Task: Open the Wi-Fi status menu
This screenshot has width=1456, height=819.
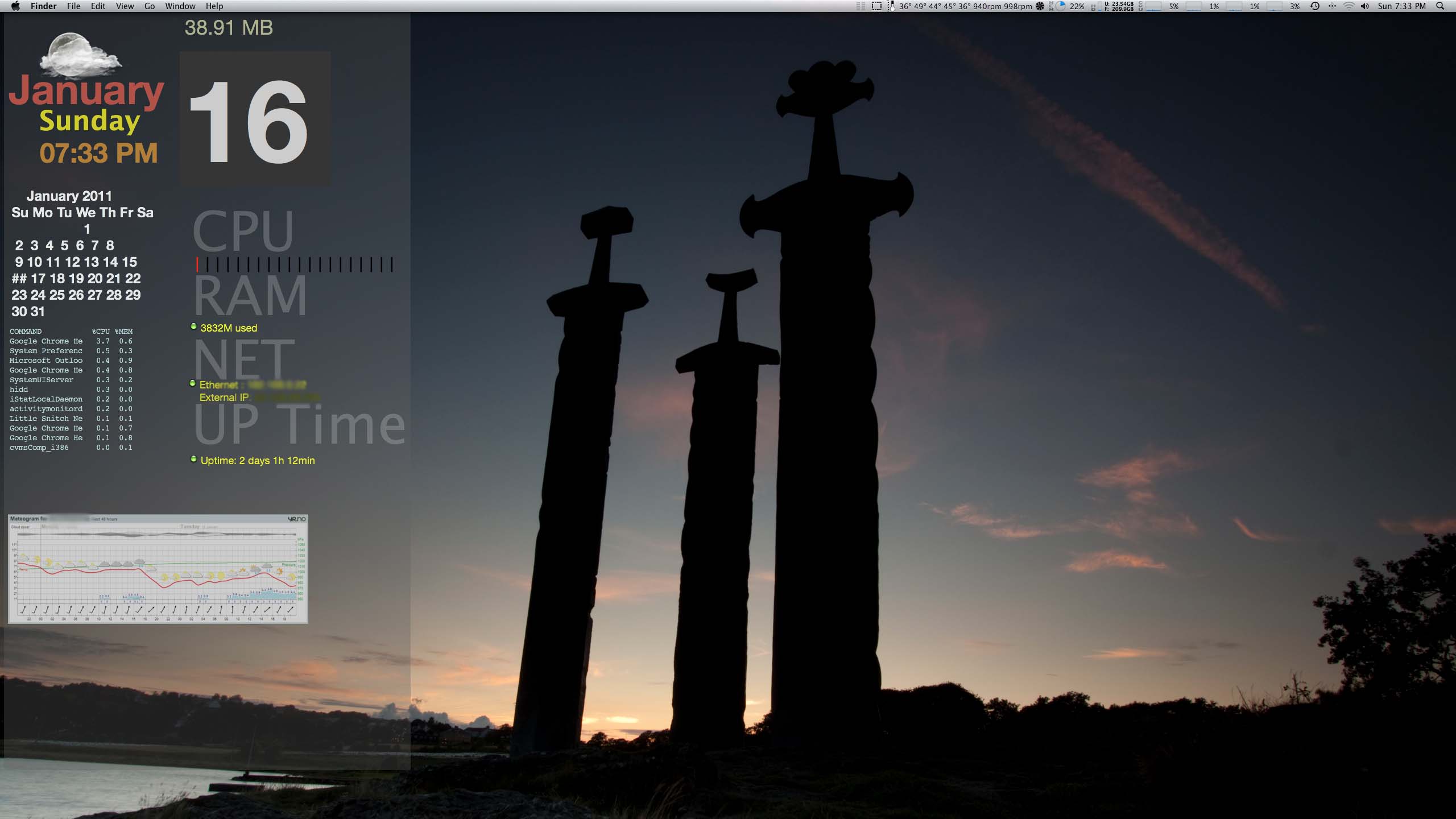Action: tap(1349, 6)
